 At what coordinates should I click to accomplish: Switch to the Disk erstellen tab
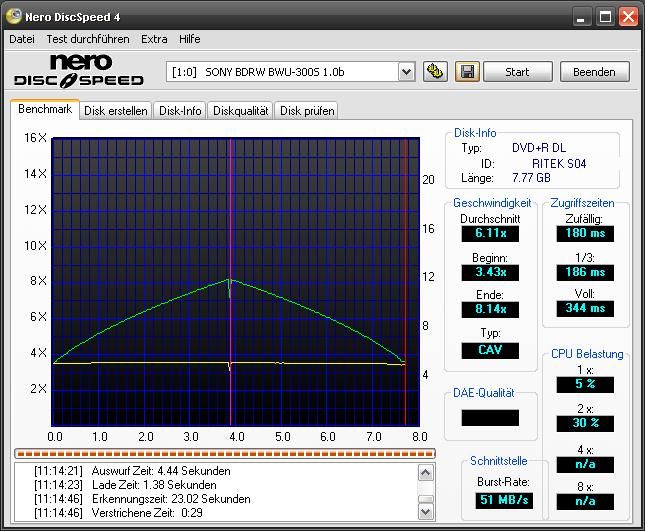pyautogui.click(x=115, y=111)
